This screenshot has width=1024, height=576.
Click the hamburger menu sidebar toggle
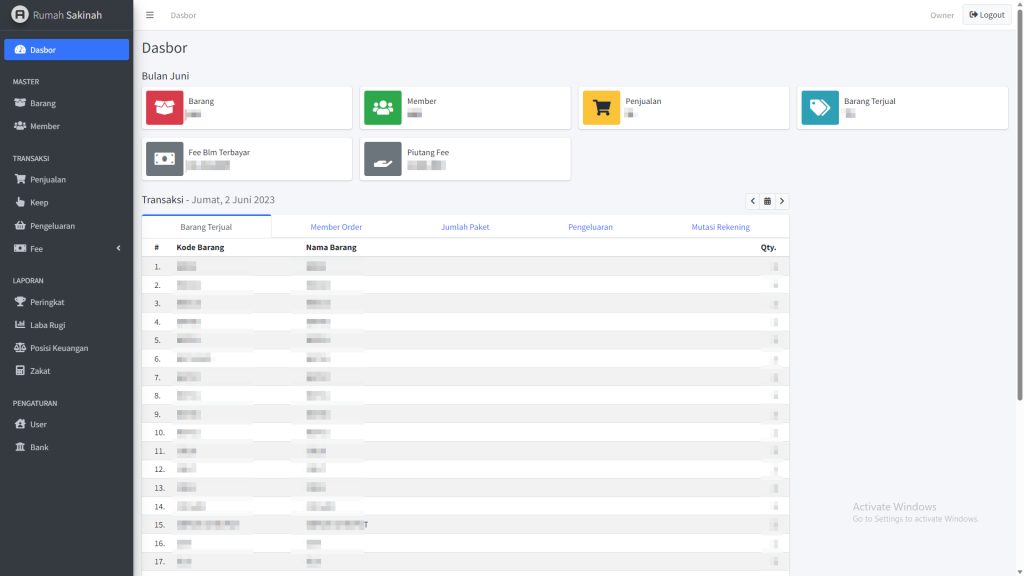point(150,15)
